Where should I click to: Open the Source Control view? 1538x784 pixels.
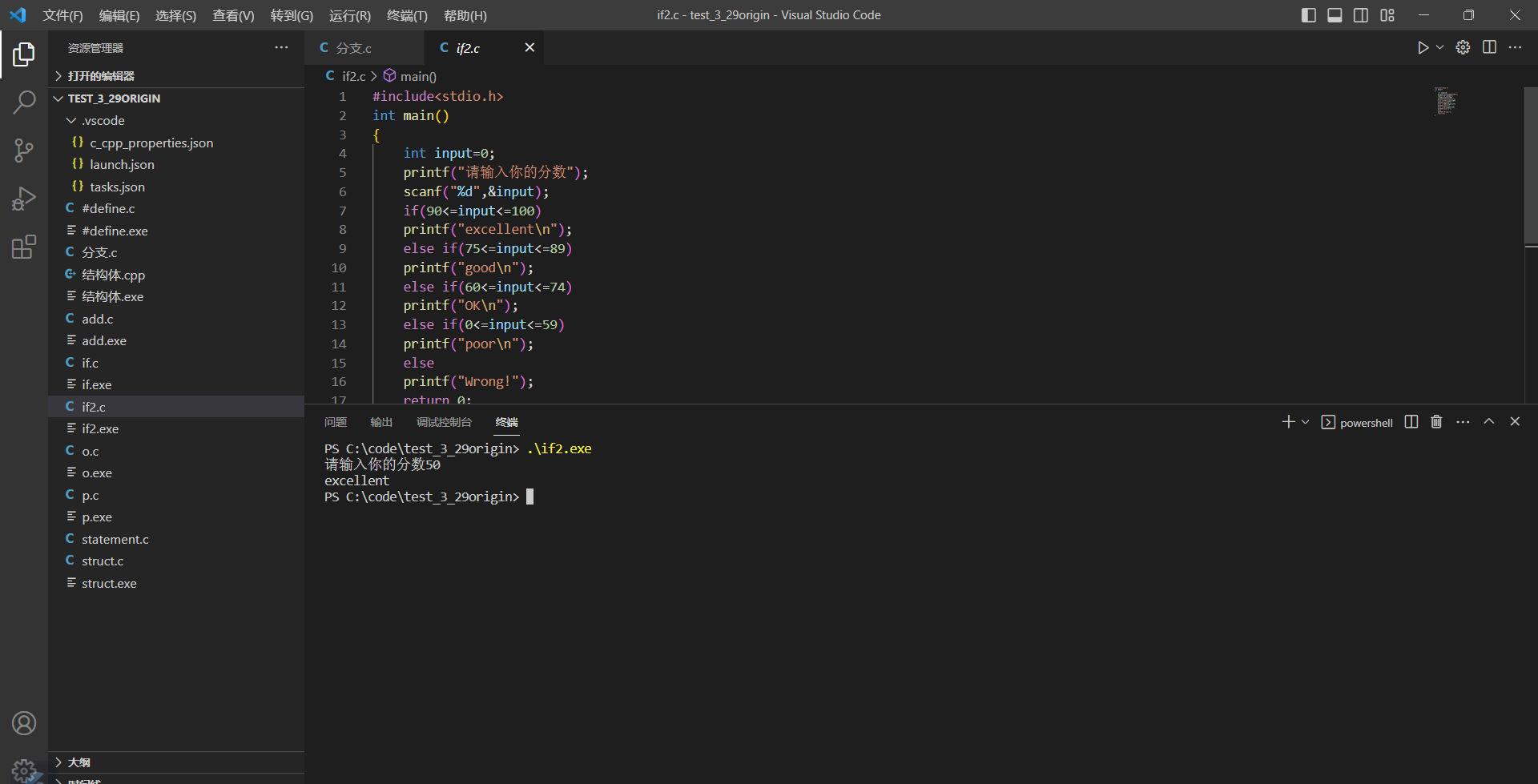(x=24, y=150)
